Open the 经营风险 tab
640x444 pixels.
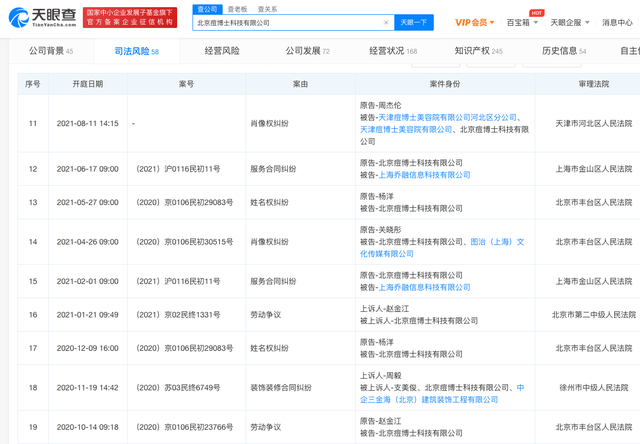pos(222,51)
